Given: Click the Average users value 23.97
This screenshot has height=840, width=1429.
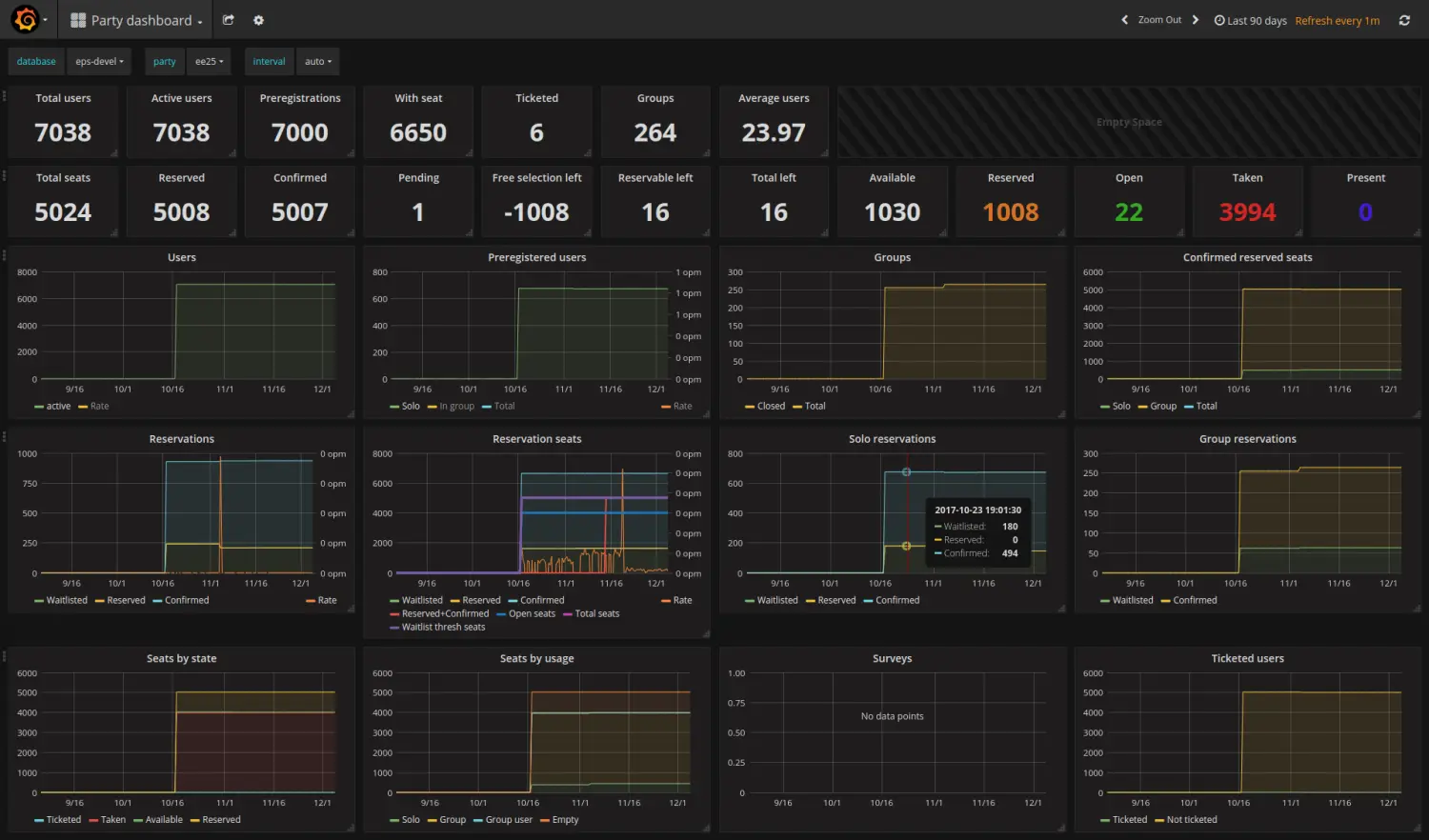Looking at the screenshot, I should [774, 132].
